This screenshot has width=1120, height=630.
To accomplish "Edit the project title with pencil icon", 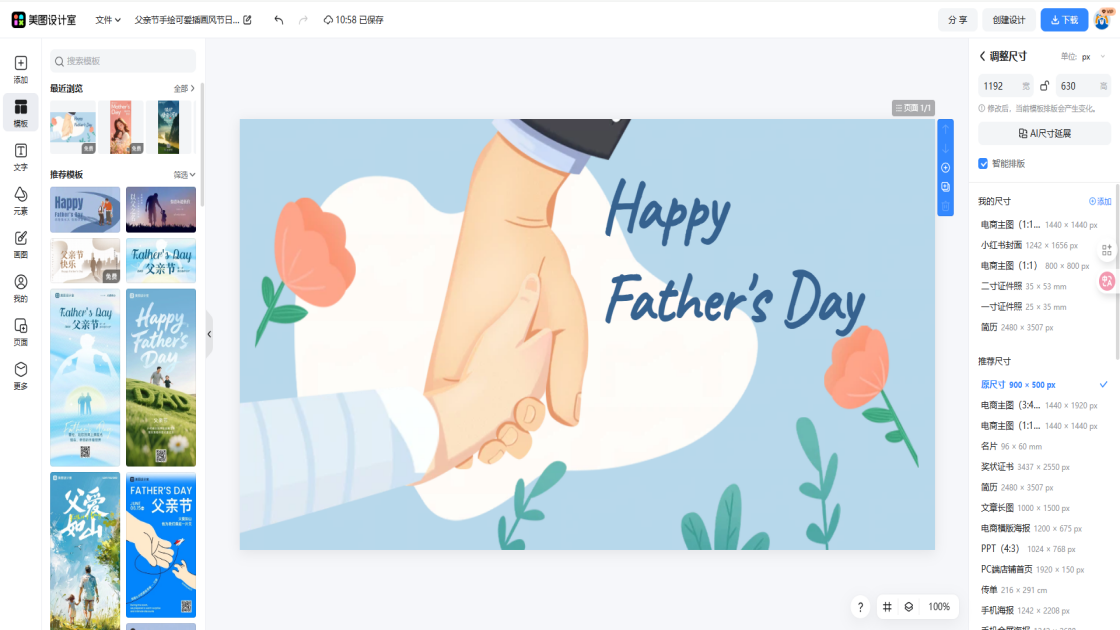I will click(248, 20).
